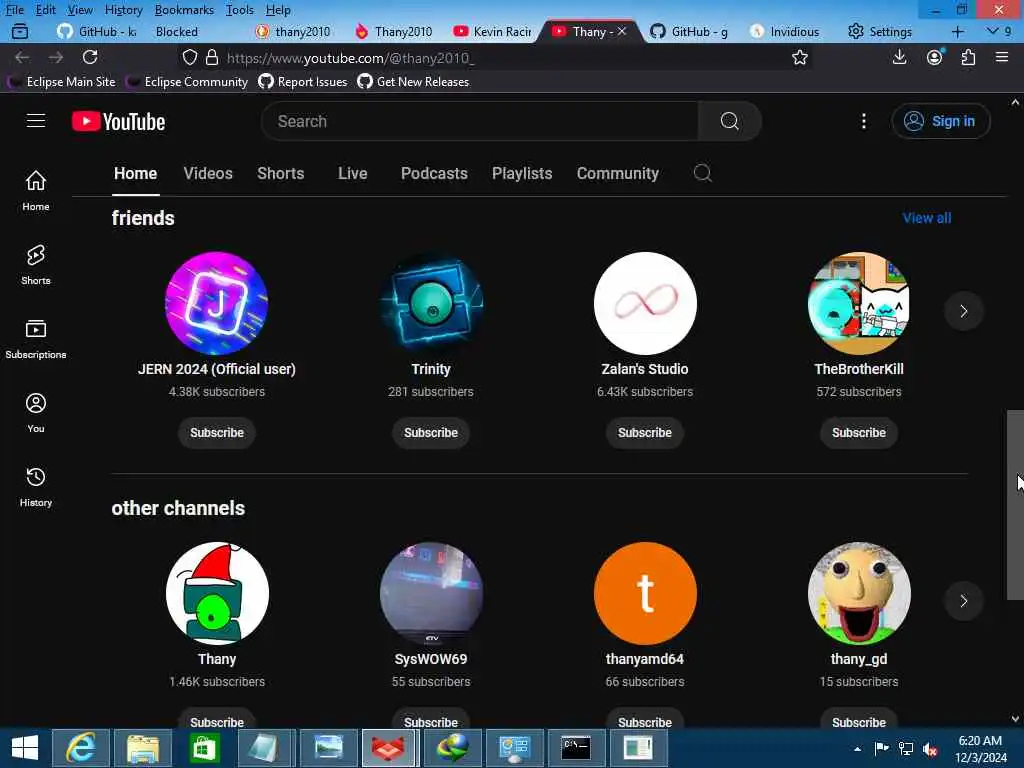Switch to the Settings browser tab
This screenshot has height=768, width=1024.
tap(880, 31)
